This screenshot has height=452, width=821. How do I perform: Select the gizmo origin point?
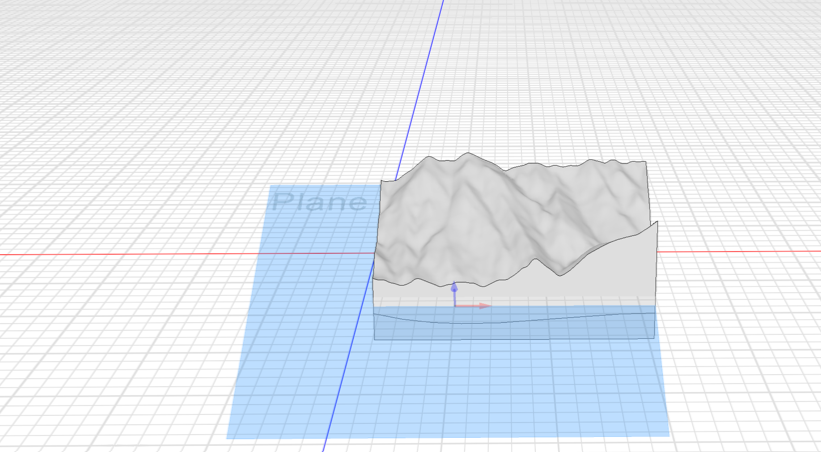click(x=454, y=305)
